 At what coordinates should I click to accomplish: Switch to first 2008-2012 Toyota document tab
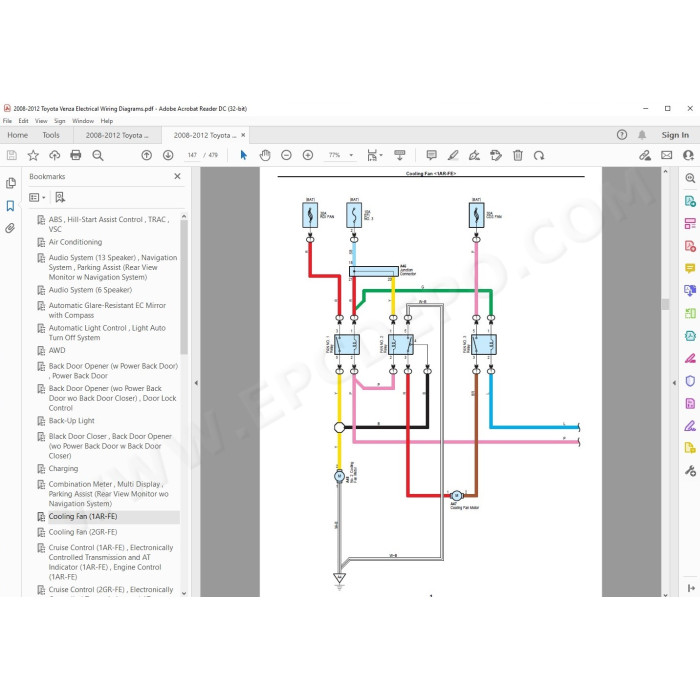117,135
